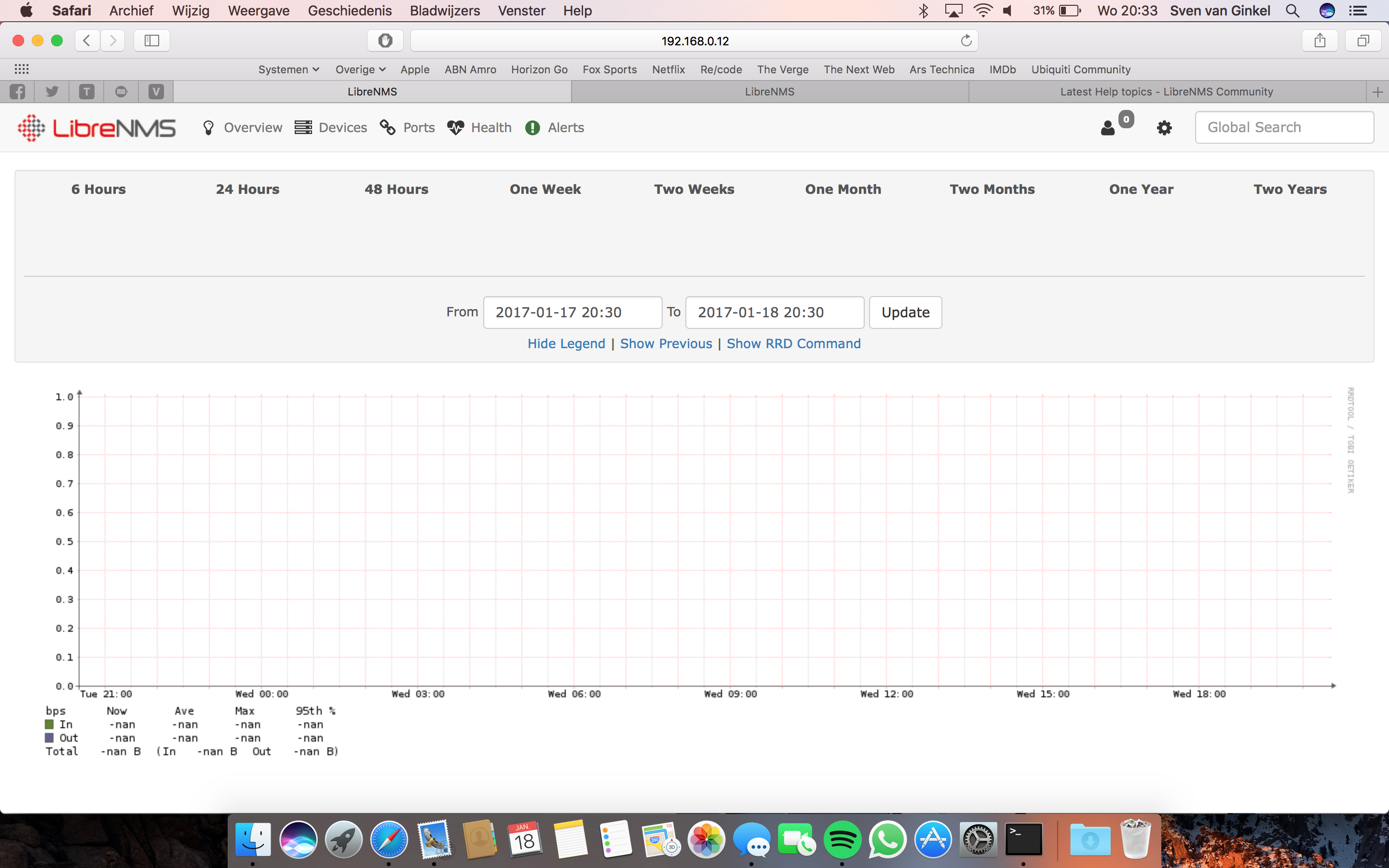This screenshot has width=1389, height=868.
Task: Open System Preferences from the dock
Action: (979, 840)
